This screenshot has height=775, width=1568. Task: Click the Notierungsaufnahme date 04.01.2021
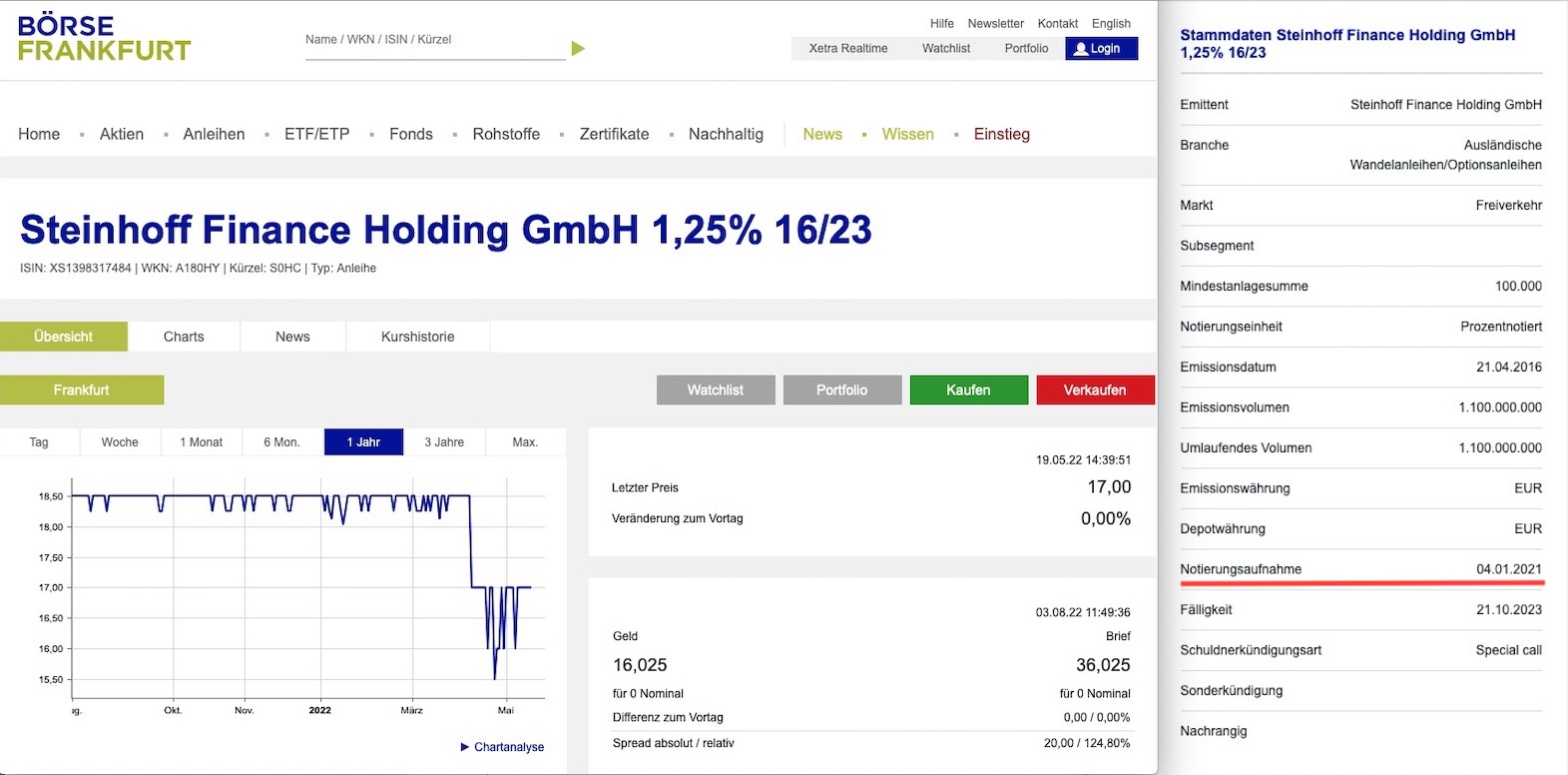click(x=1509, y=569)
